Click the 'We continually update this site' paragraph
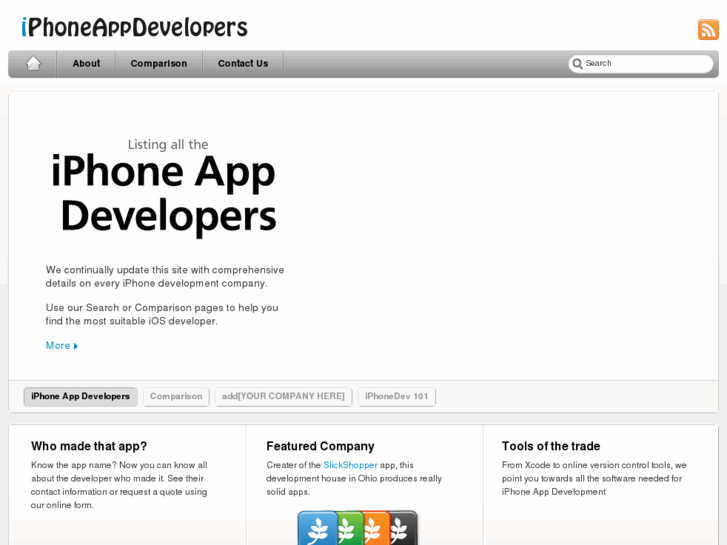The width and height of the screenshot is (727, 545). [165, 276]
